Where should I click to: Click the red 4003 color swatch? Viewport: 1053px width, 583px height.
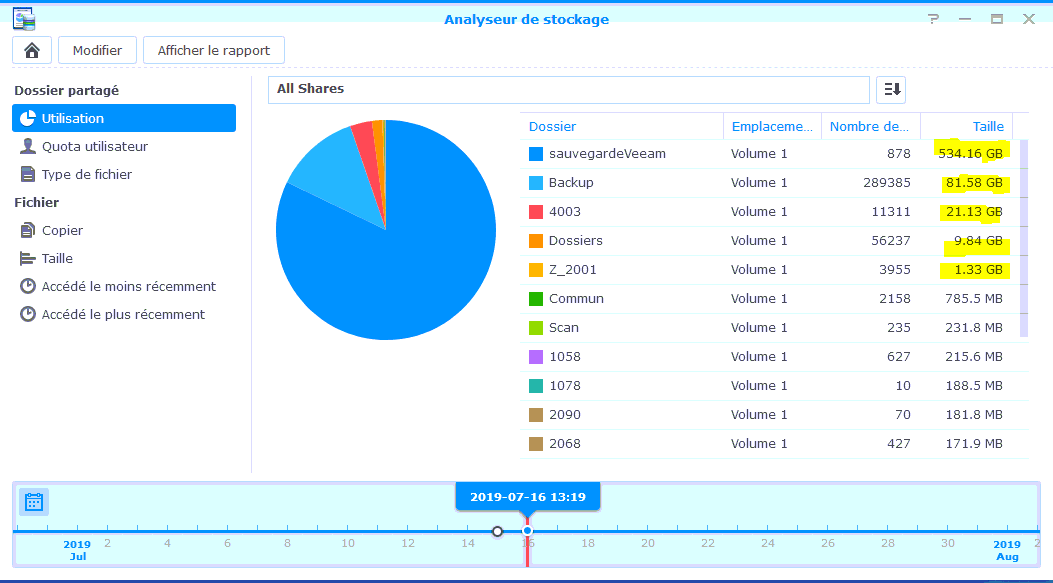pos(536,212)
